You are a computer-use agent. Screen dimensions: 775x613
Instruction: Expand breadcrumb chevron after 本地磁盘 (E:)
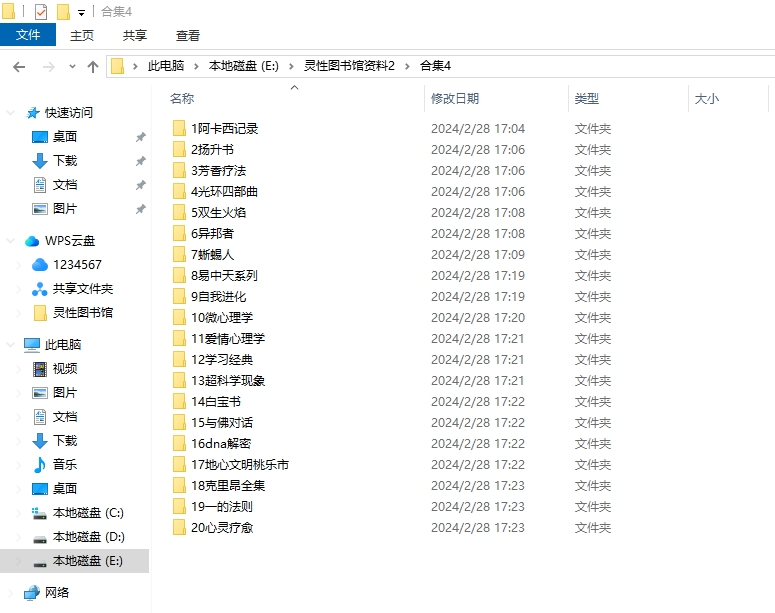pyautogui.click(x=291, y=66)
